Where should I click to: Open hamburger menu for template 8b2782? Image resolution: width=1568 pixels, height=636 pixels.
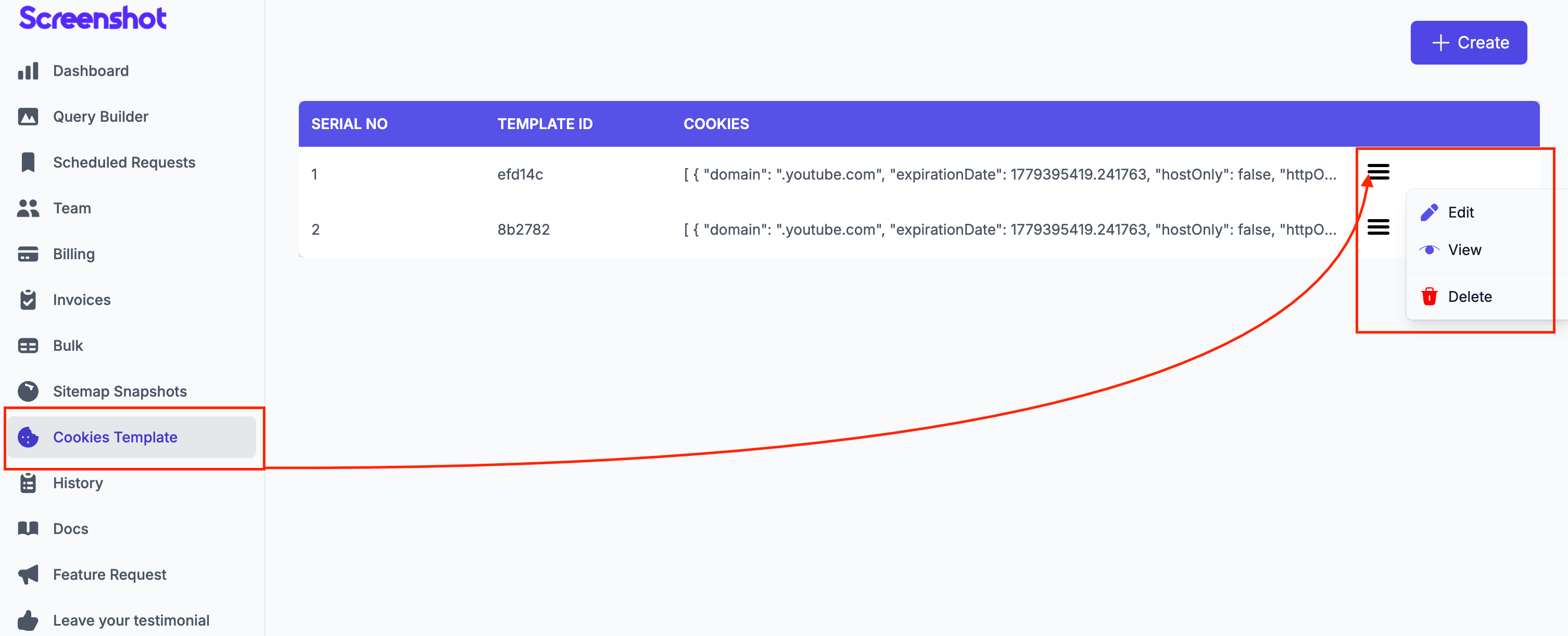[x=1378, y=227]
